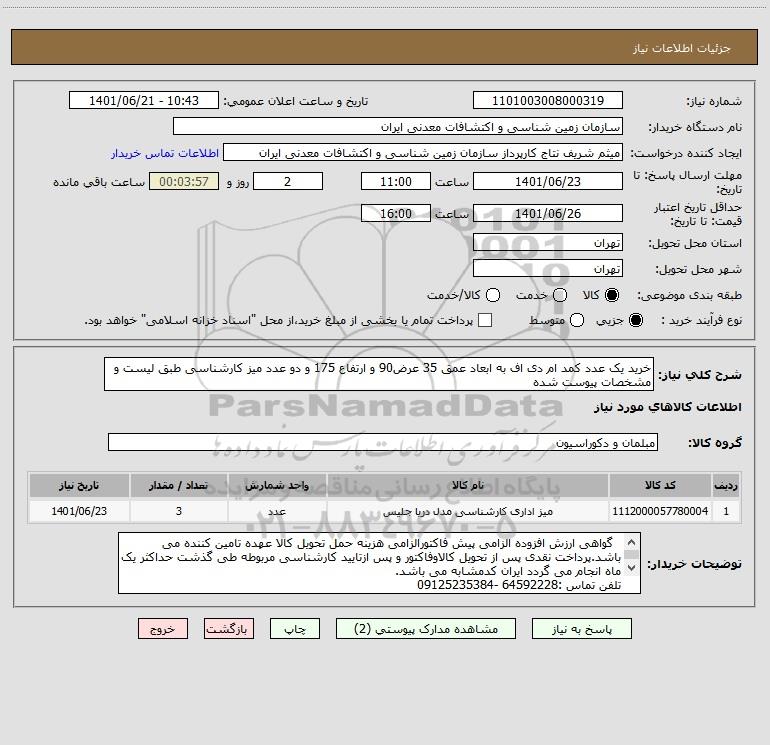The height and width of the screenshot is (745, 770).
Task: Click the ردیف column header
Action: [x=726, y=485]
